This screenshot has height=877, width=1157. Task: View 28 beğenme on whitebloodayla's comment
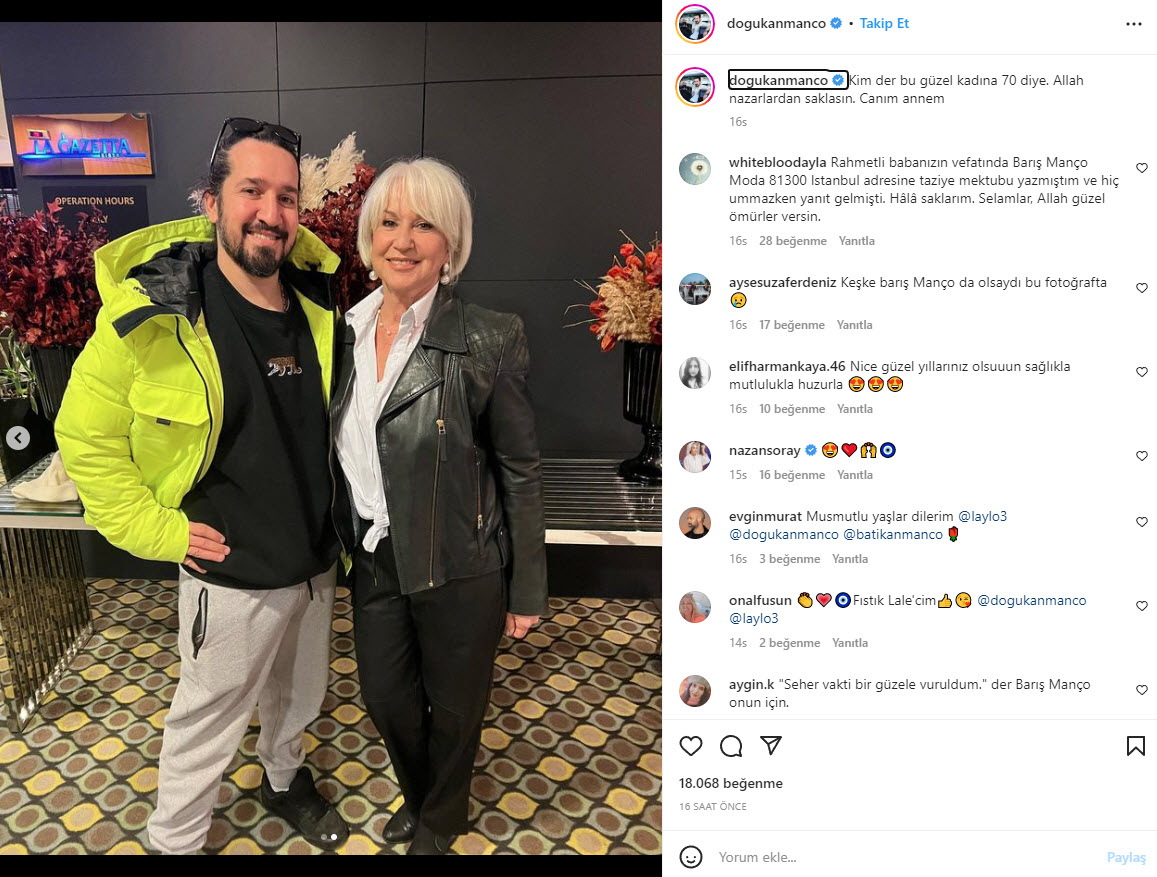click(x=792, y=241)
